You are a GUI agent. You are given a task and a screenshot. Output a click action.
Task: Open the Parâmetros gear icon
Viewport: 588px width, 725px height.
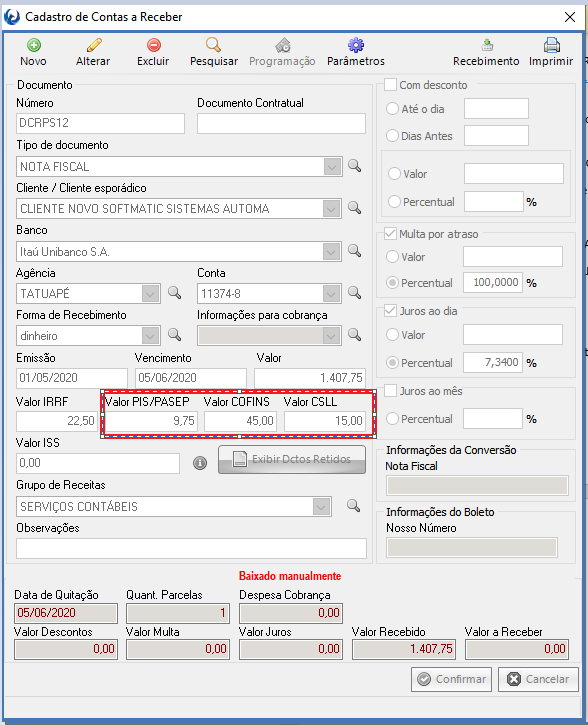pos(355,45)
